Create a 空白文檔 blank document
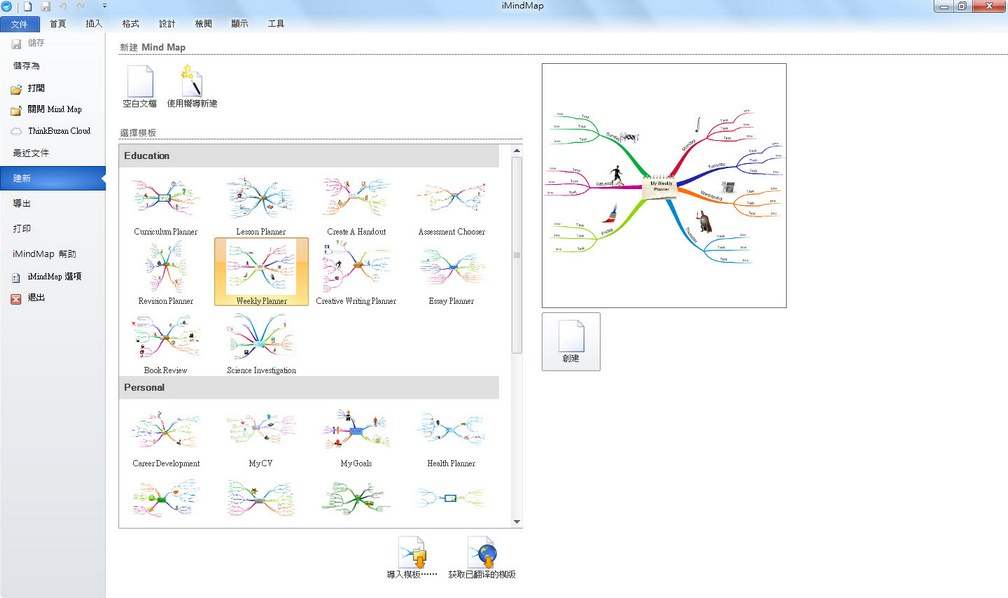This screenshot has height=598, width=1008. pyautogui.click(x=140, y=86)
